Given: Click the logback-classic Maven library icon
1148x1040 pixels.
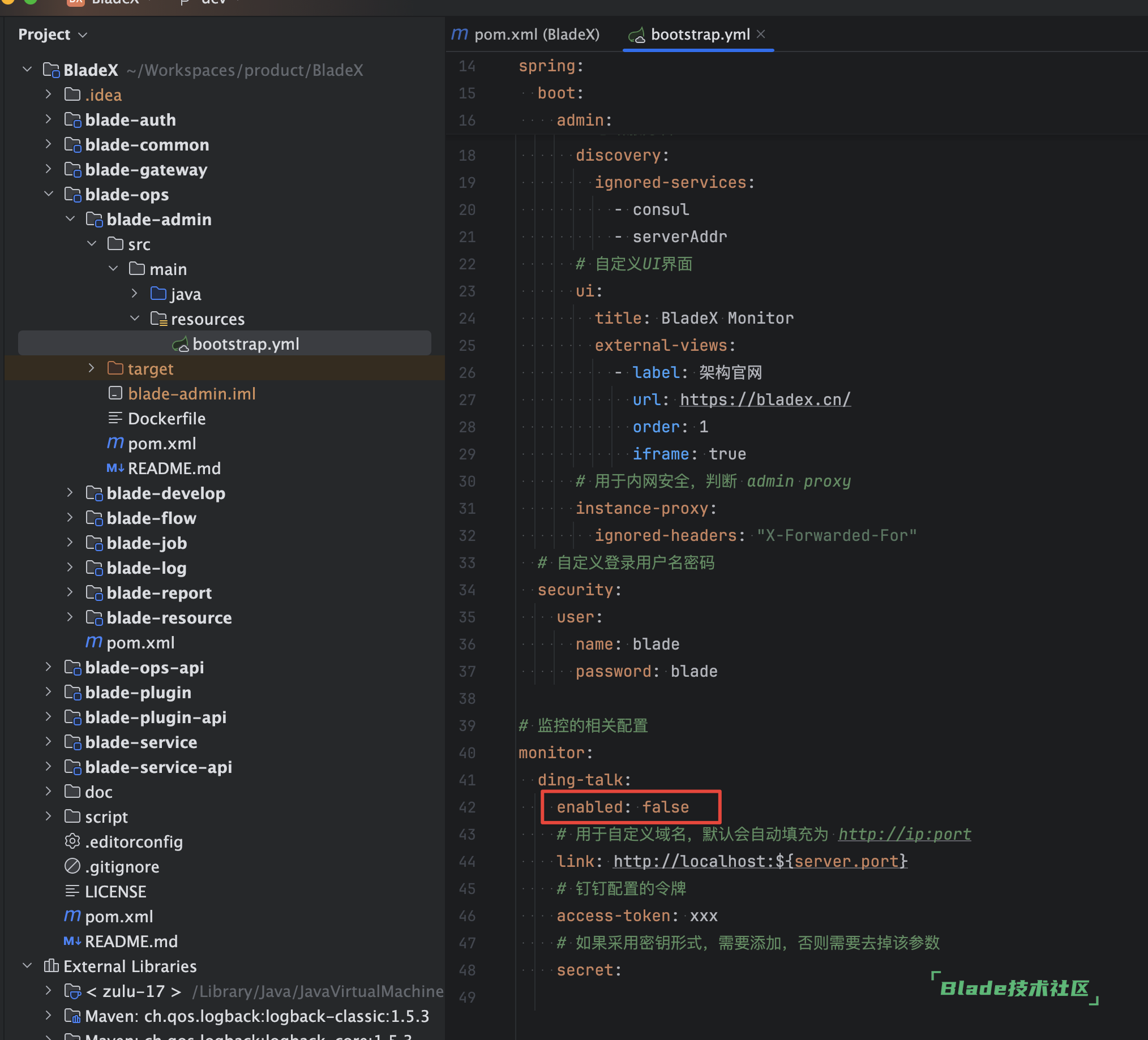Looking at the screenshot, I should click(x=72, y=1016).
